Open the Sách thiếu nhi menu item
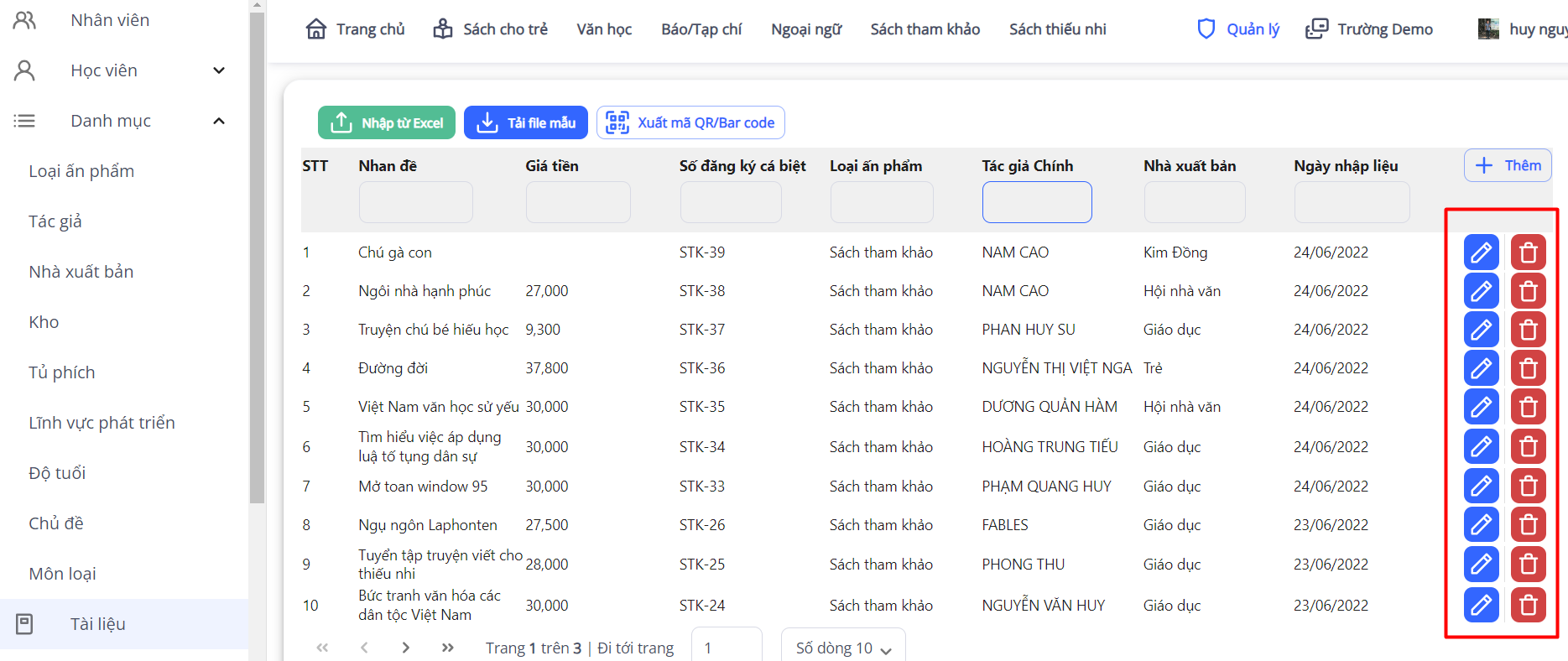This screenshot has width=1568, height=661. [x=1057, y=29]
